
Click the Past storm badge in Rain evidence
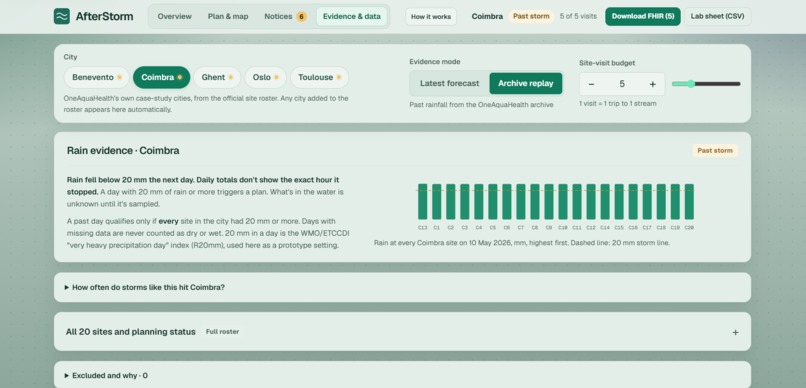point(715,151)
